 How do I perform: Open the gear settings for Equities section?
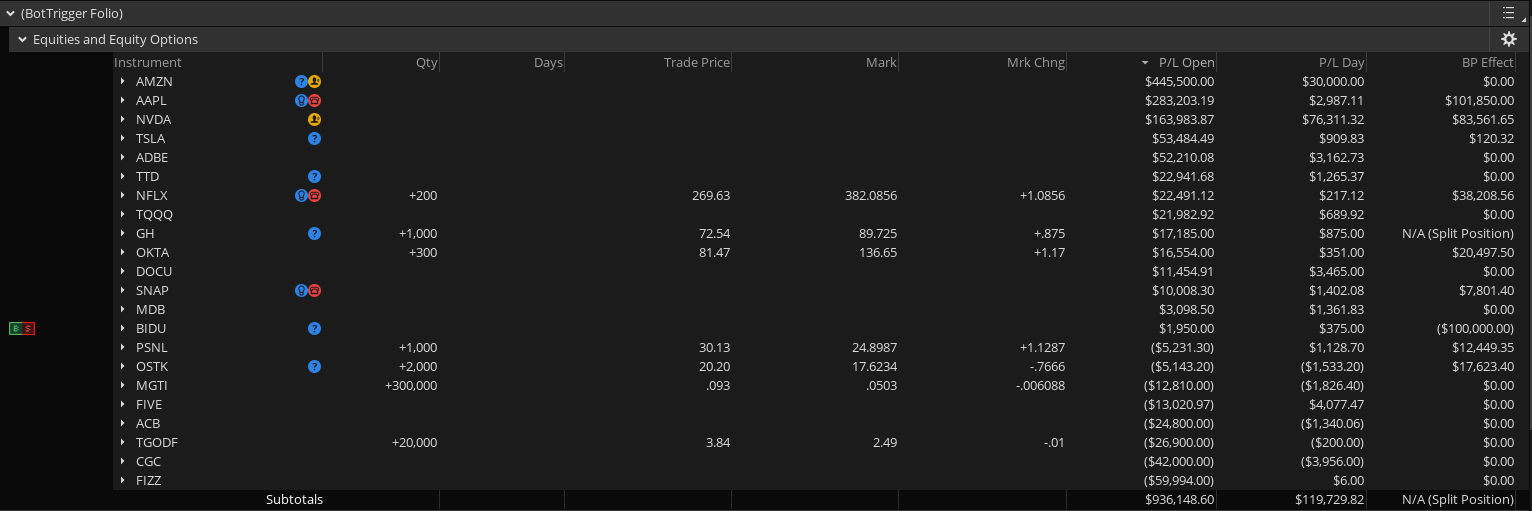[1509, 39]
